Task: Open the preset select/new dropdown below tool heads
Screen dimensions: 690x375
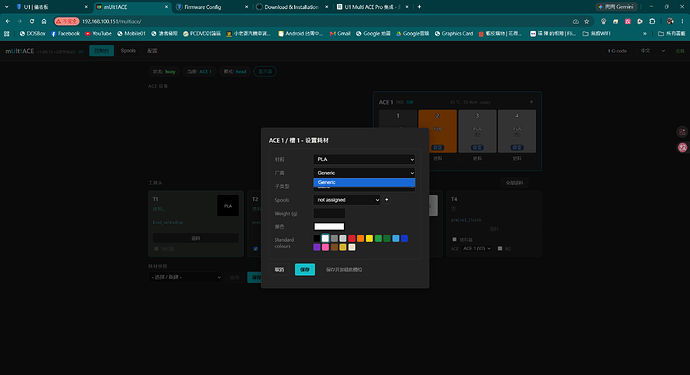Action: tap(185, 277)
